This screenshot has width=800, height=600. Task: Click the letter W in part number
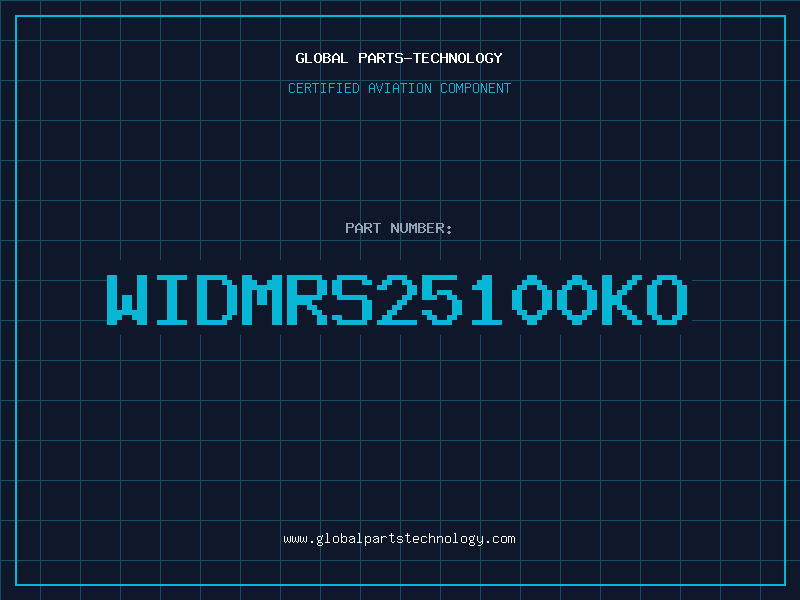point(127,299)
